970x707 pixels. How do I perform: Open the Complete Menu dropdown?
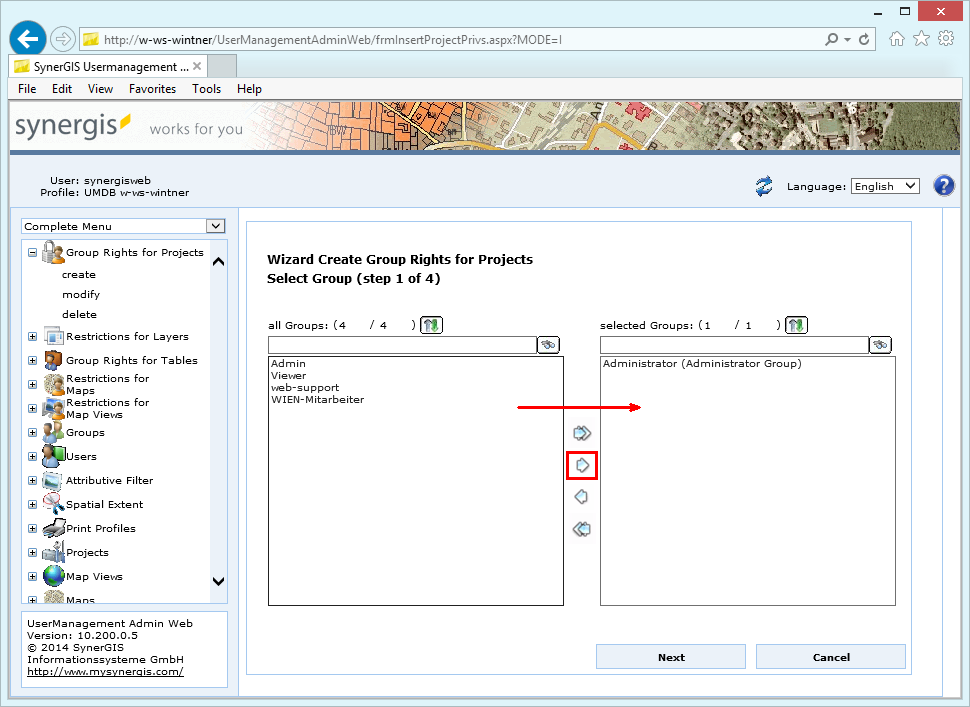click(214, 226)
